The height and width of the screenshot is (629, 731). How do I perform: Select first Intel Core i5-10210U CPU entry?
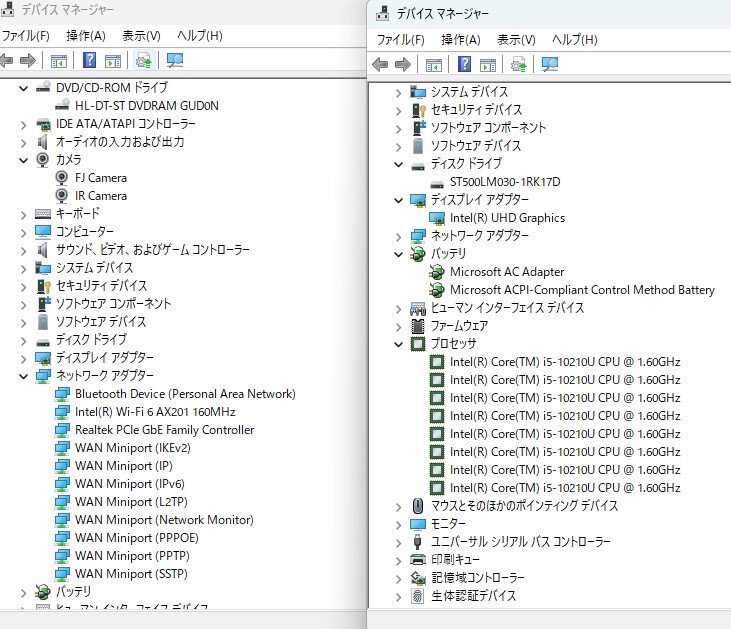565,362
